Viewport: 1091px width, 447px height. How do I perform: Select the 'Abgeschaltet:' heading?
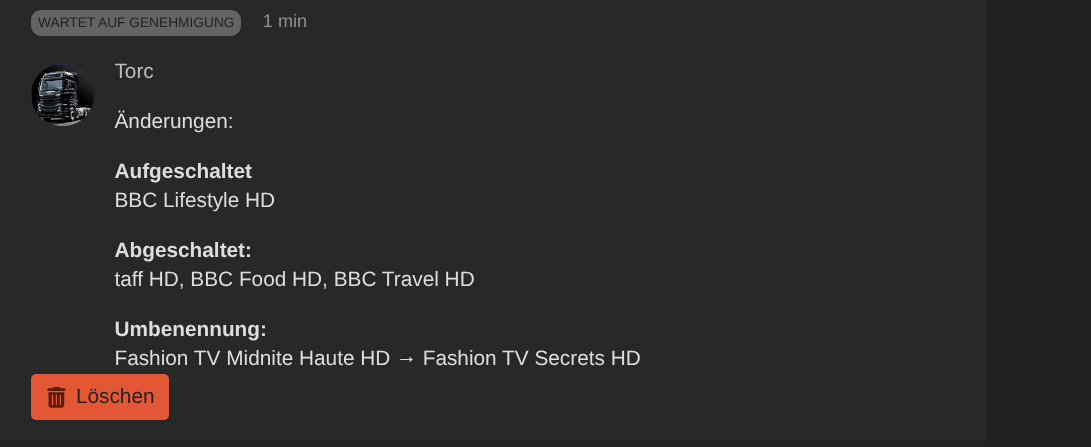[x=183, y=250]
